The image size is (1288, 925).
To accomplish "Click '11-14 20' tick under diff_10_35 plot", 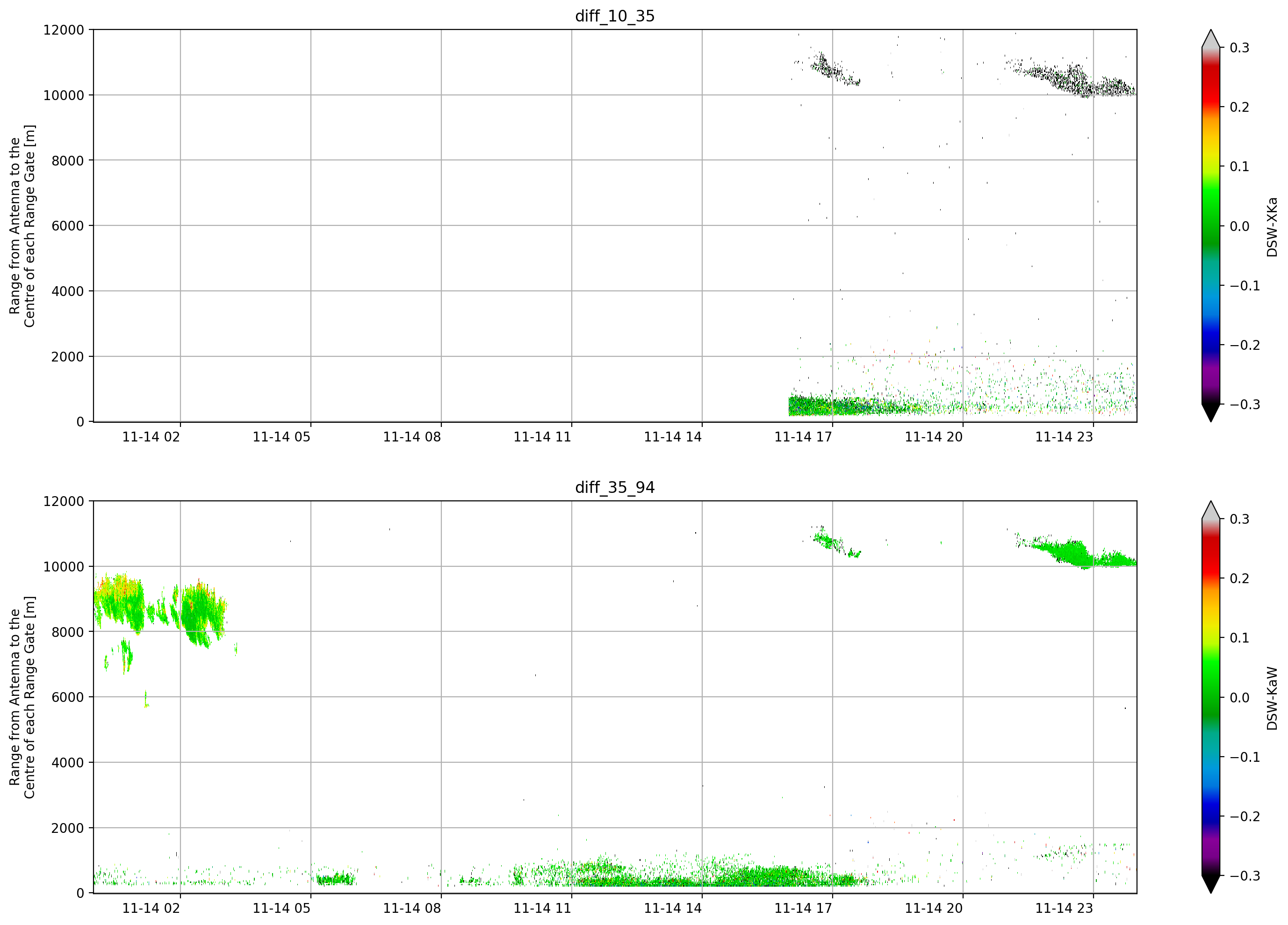I will (x=934, y=437).
